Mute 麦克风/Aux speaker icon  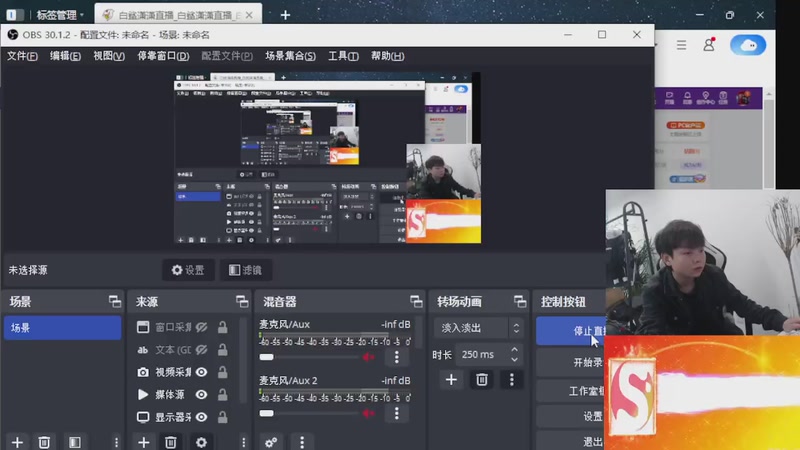click(x=368, y=357)
